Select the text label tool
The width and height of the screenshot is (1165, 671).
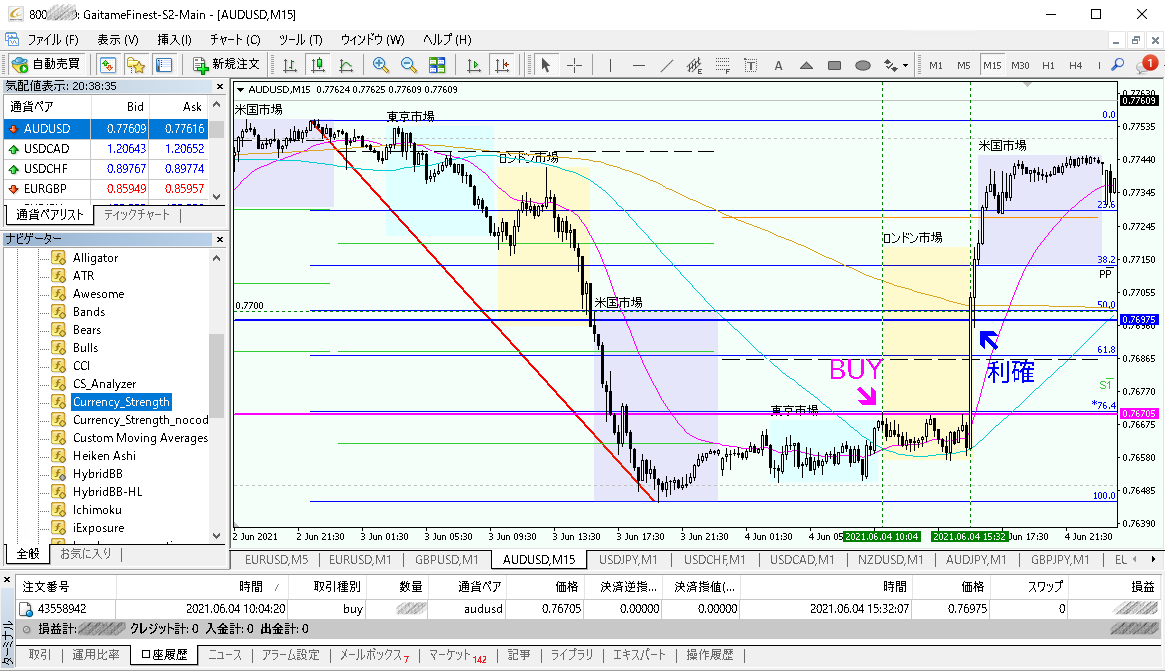[750, 65]
